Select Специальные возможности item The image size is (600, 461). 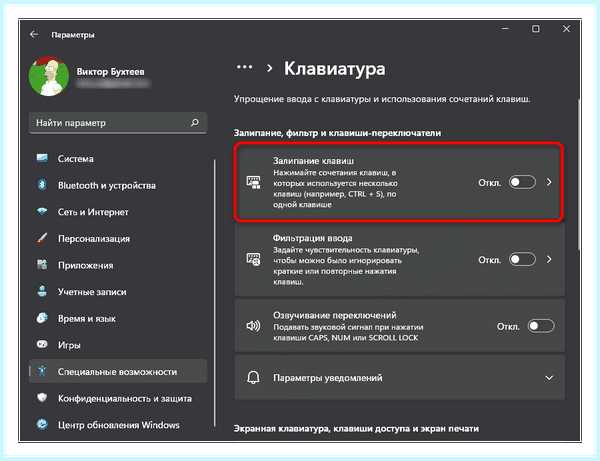[x=118, y=371]
